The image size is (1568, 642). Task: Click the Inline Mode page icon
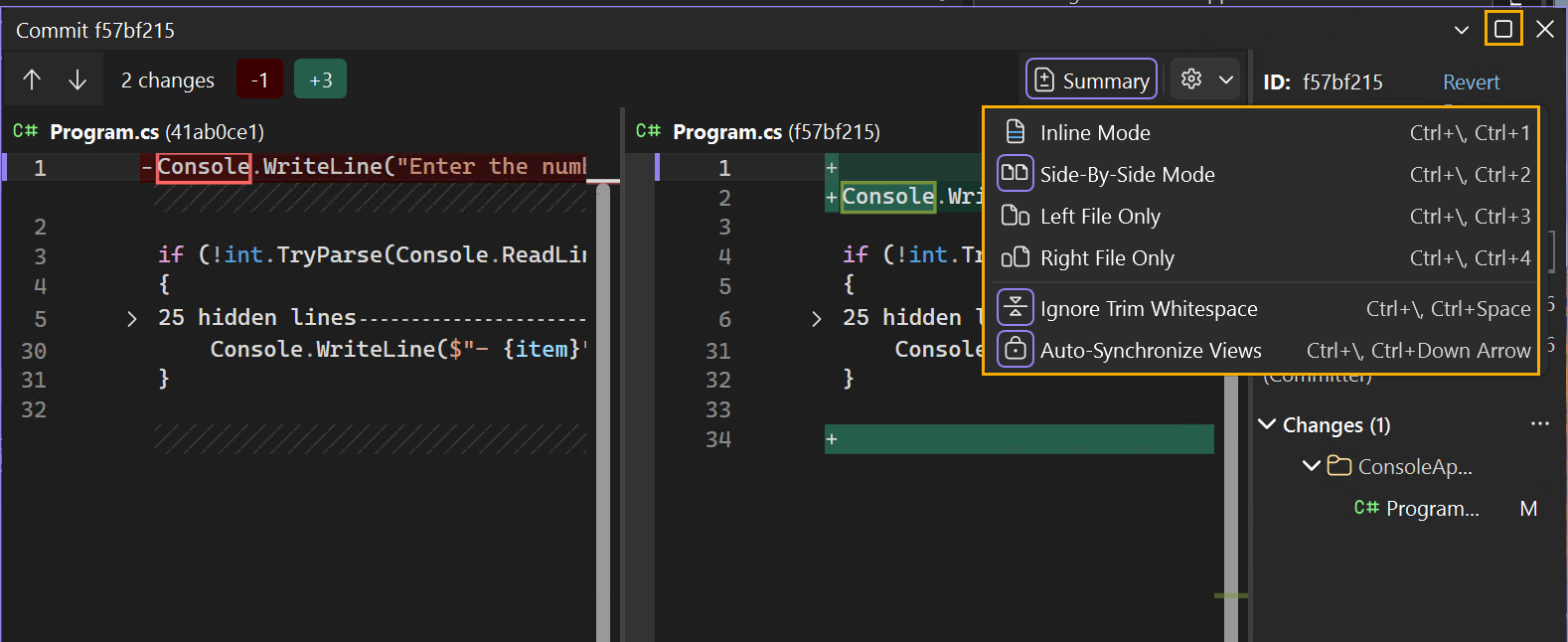(x=1015, y=132)
